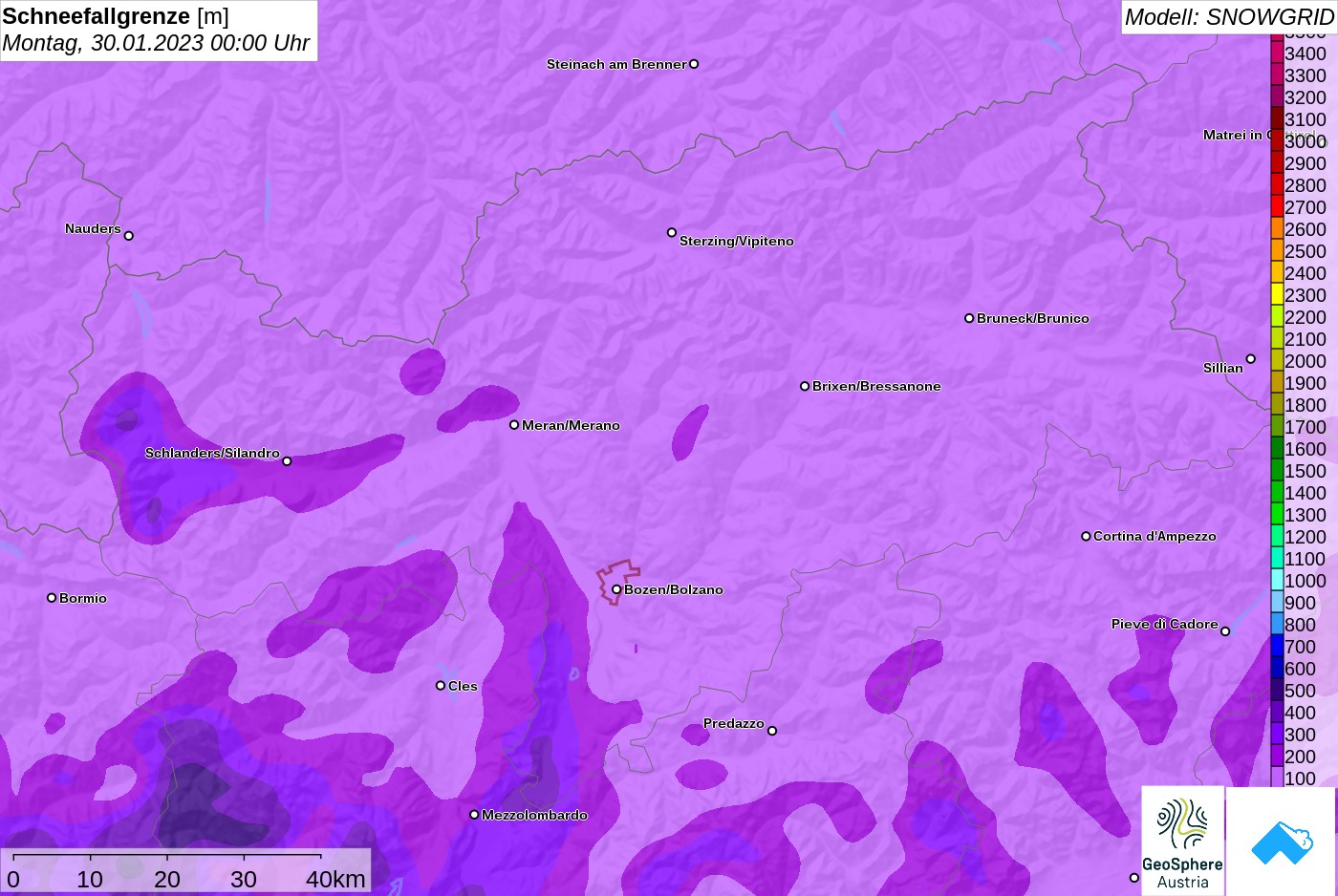
Task: Click the 2000 m legend color swatch
Action: [1277, 361]
